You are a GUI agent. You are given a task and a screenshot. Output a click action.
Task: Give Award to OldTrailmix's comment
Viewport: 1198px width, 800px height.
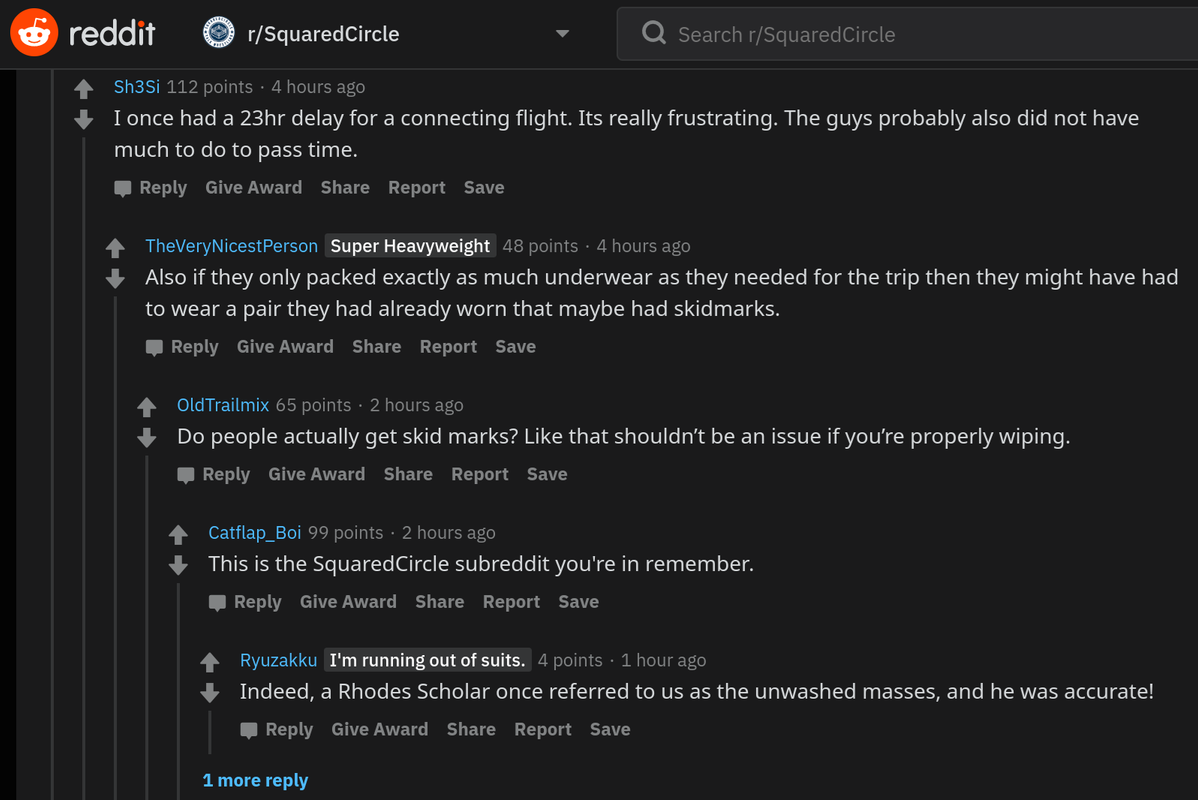click(x=316, y=474)
